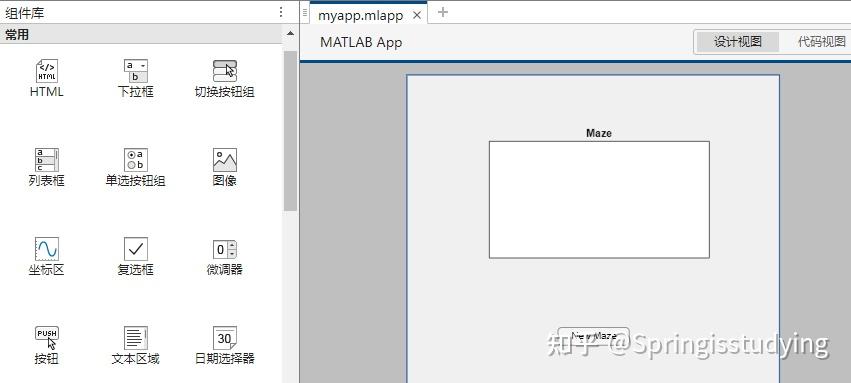Add a new tab with plus button

[443, 12]
